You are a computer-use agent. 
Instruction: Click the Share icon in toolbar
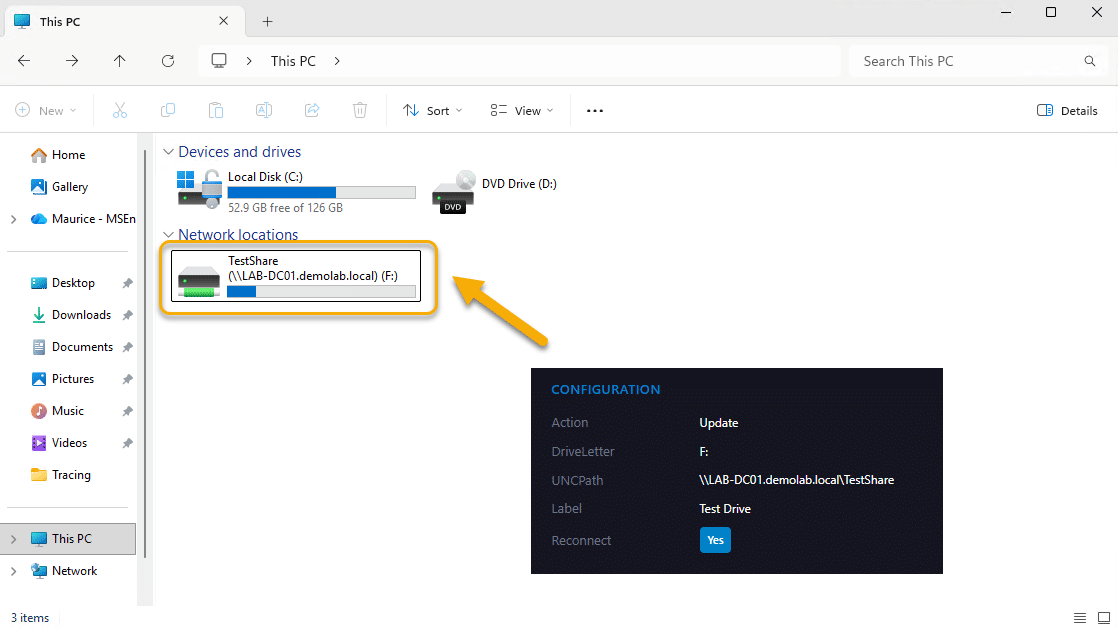(x=312, y=111)
